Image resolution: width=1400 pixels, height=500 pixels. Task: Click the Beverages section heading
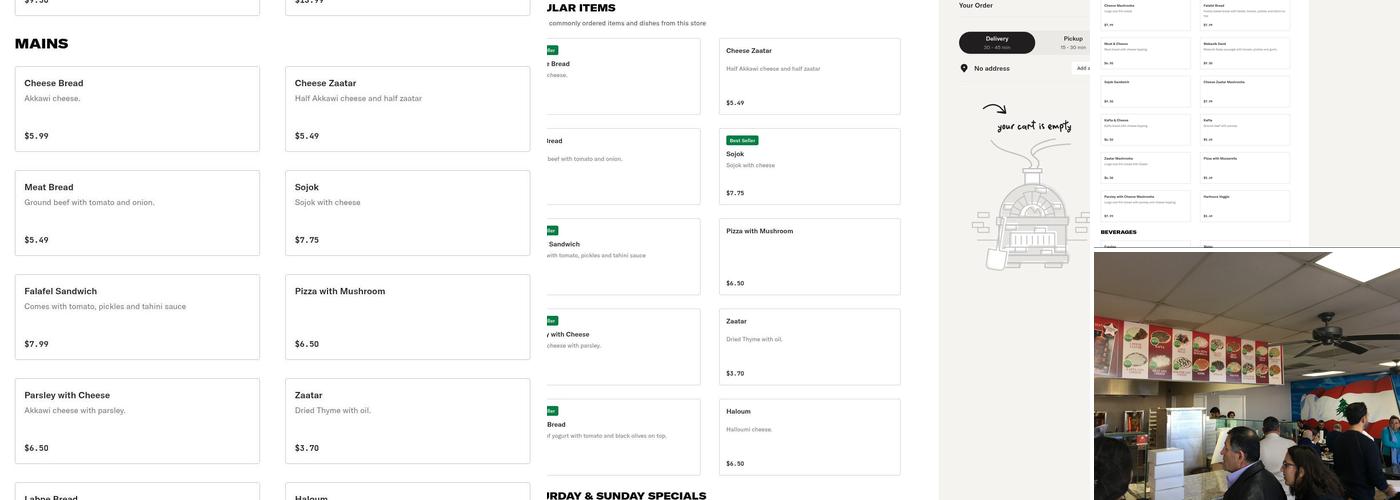[x=1118, y=232]
